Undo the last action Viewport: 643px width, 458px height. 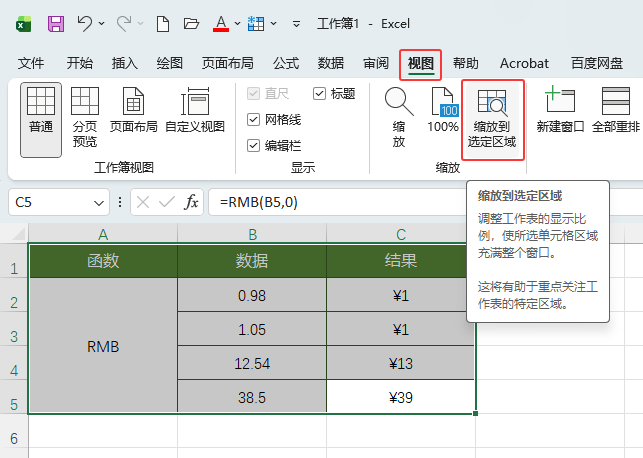pos(84,24)
